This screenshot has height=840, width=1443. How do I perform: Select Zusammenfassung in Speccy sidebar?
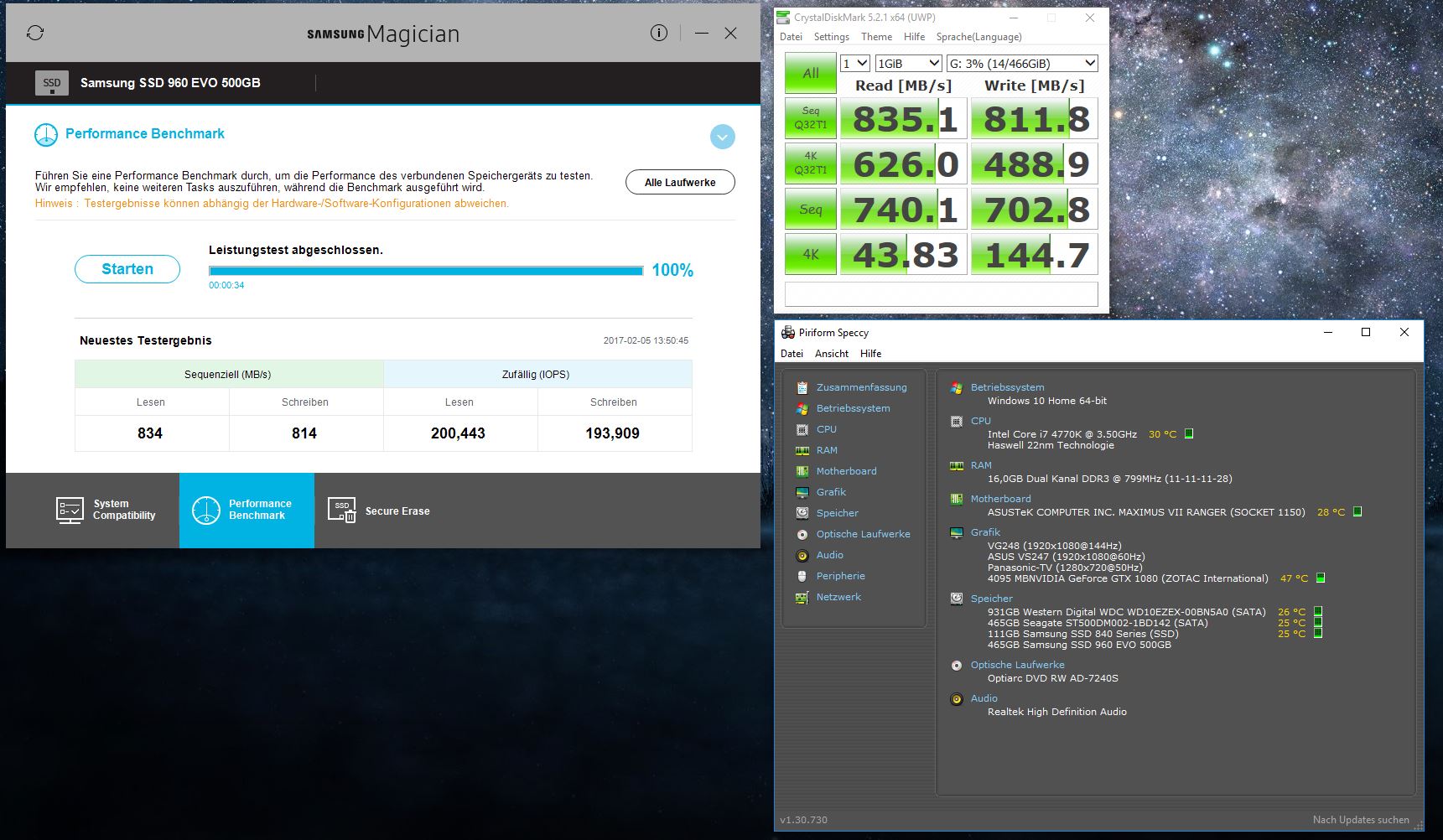click(861, 387)
